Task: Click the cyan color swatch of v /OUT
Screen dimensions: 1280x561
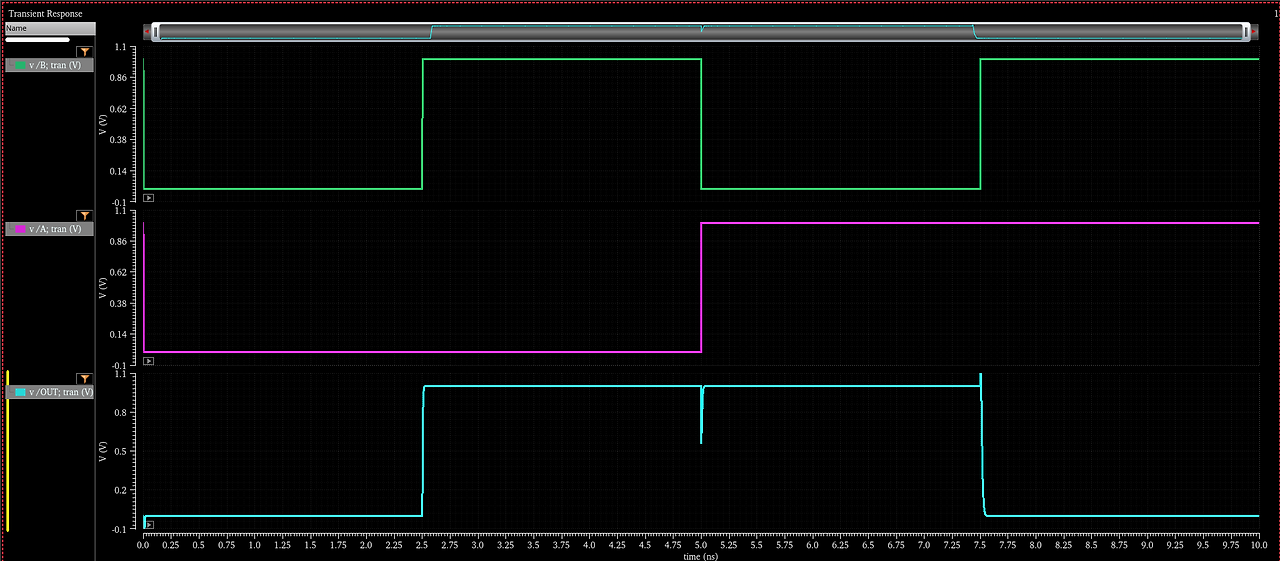Action: (x=20, y=392)
